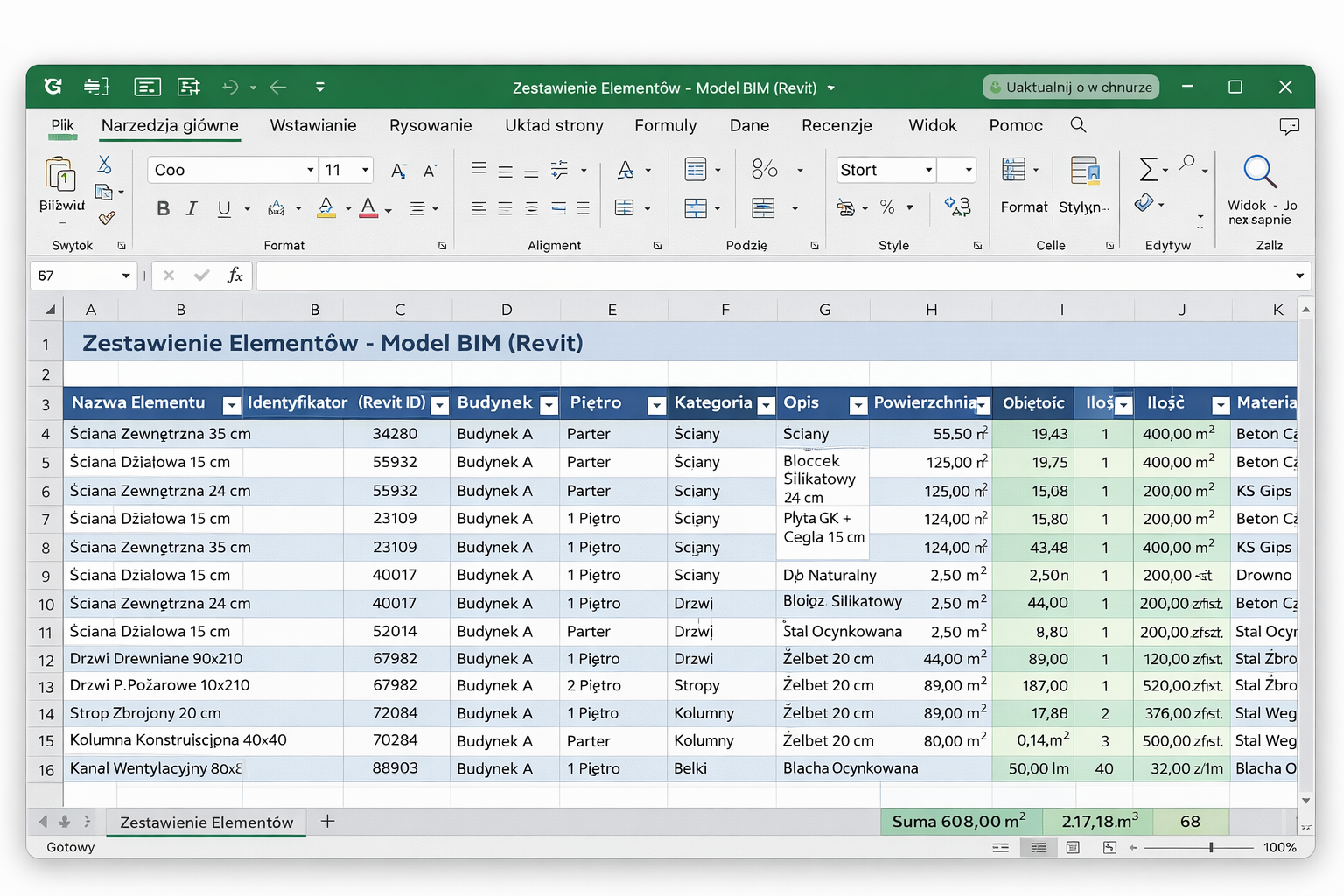The image size is (1344, 896).
Task: Expand the font size dropdown
Action: pos(366,170)
